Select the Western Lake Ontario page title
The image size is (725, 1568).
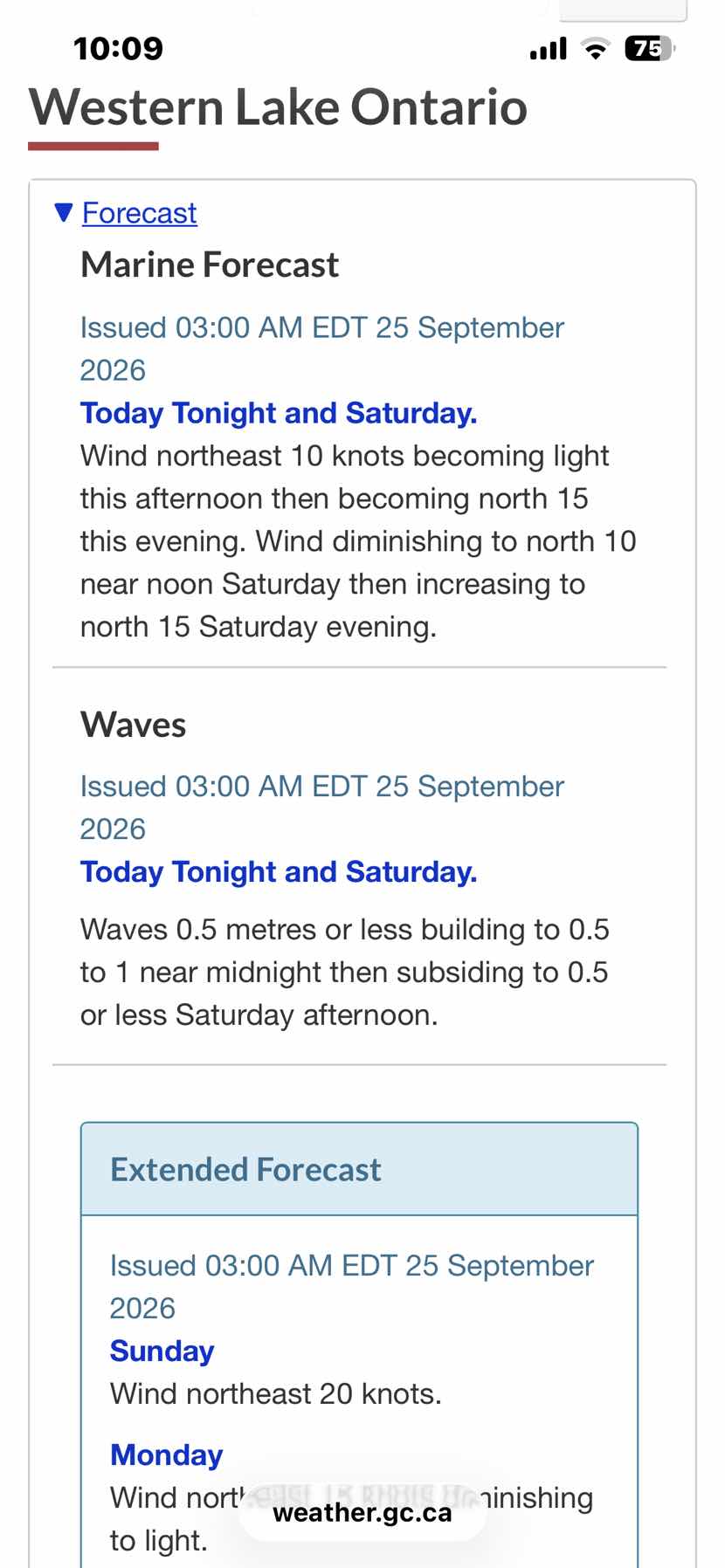tap(279, 107)
